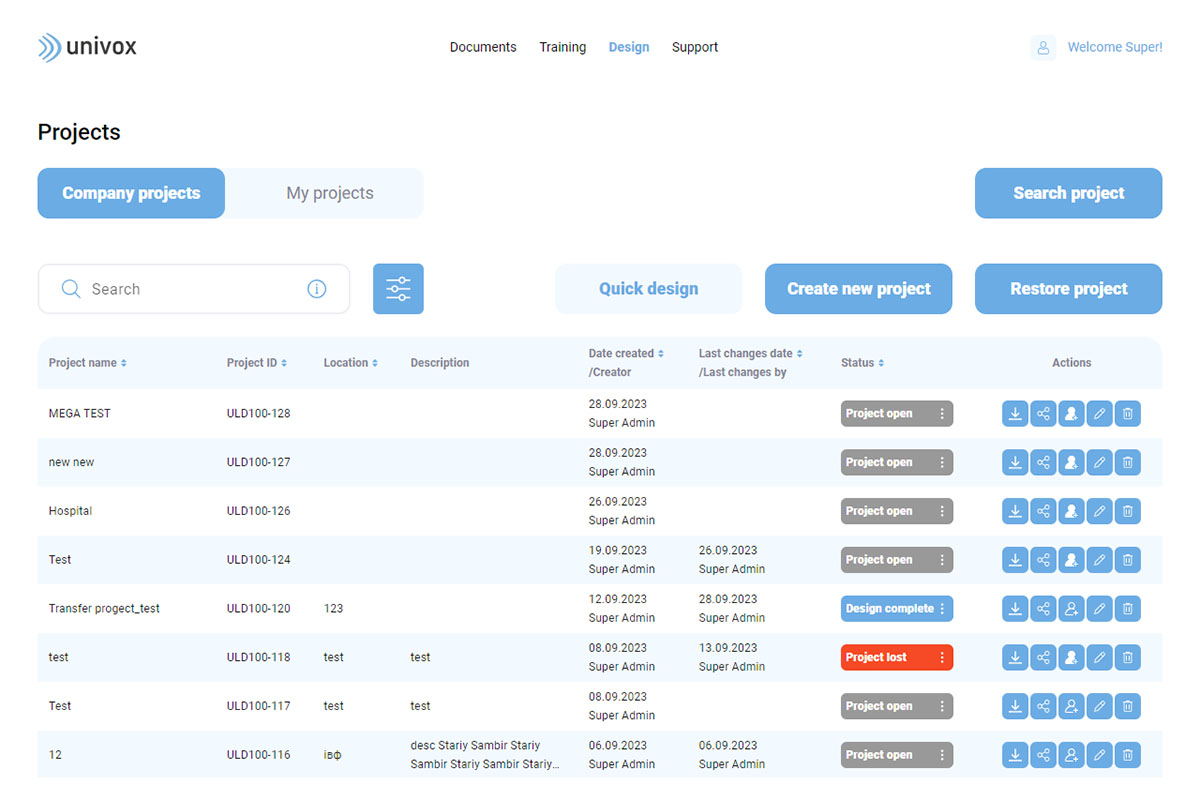Delete project ULD100-124
Screen dimensions: 1200x800
tap(1127, 560)
